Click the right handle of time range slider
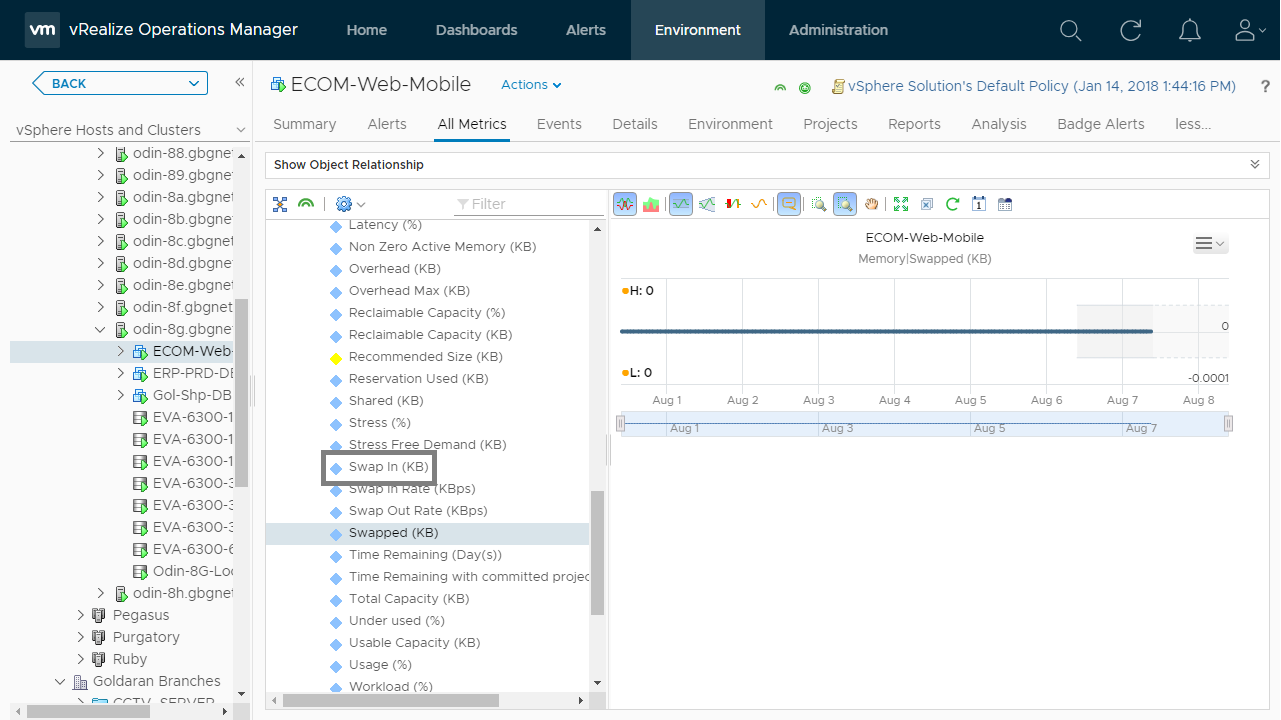The width and height of the screenshot is (1281, 720). [x=1228, y=424]
